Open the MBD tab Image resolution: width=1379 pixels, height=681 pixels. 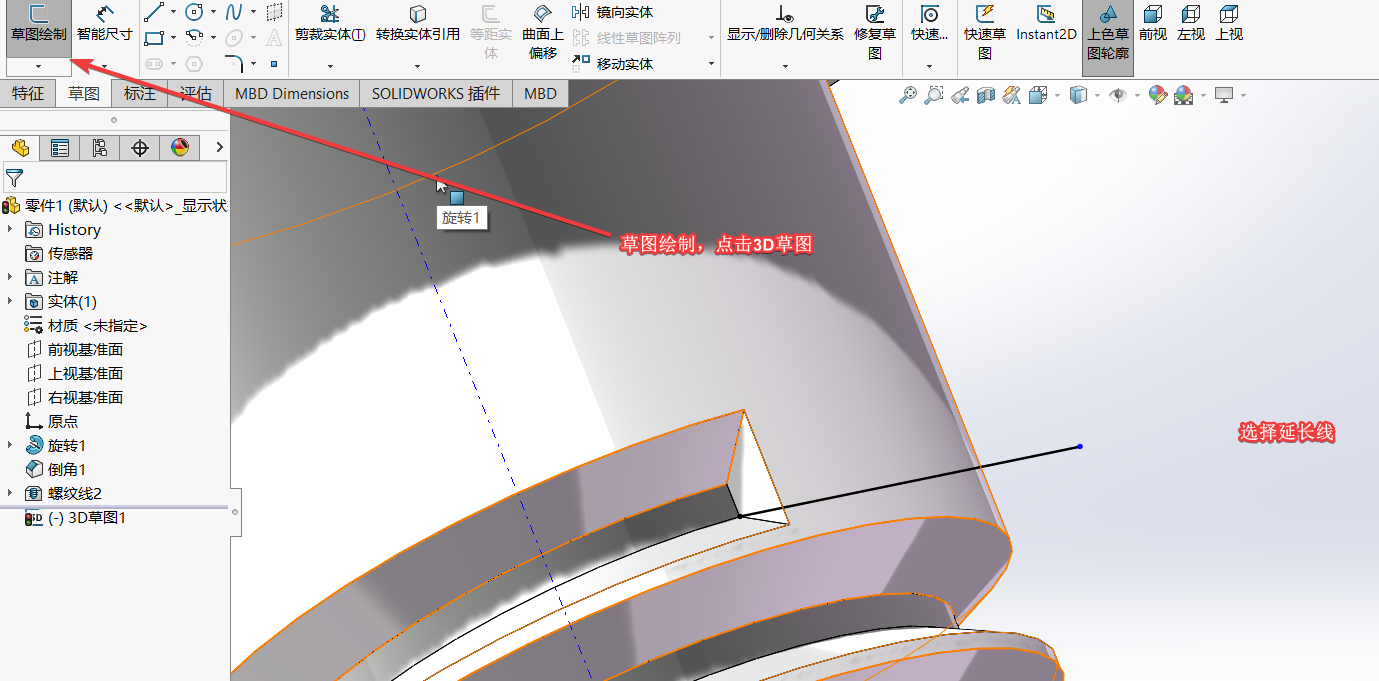[540, 93]
